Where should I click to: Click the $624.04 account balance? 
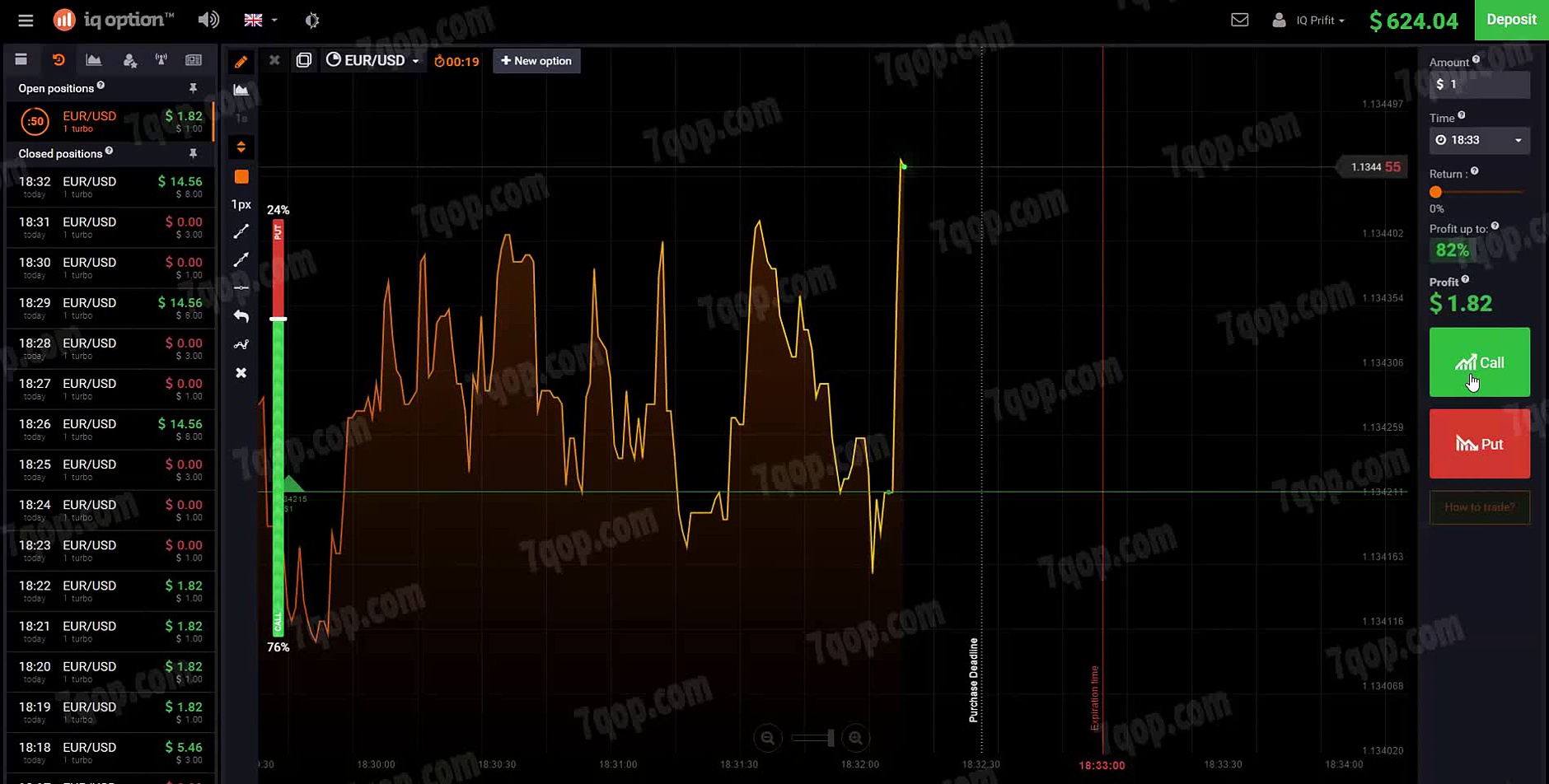tap(1413, 21)
